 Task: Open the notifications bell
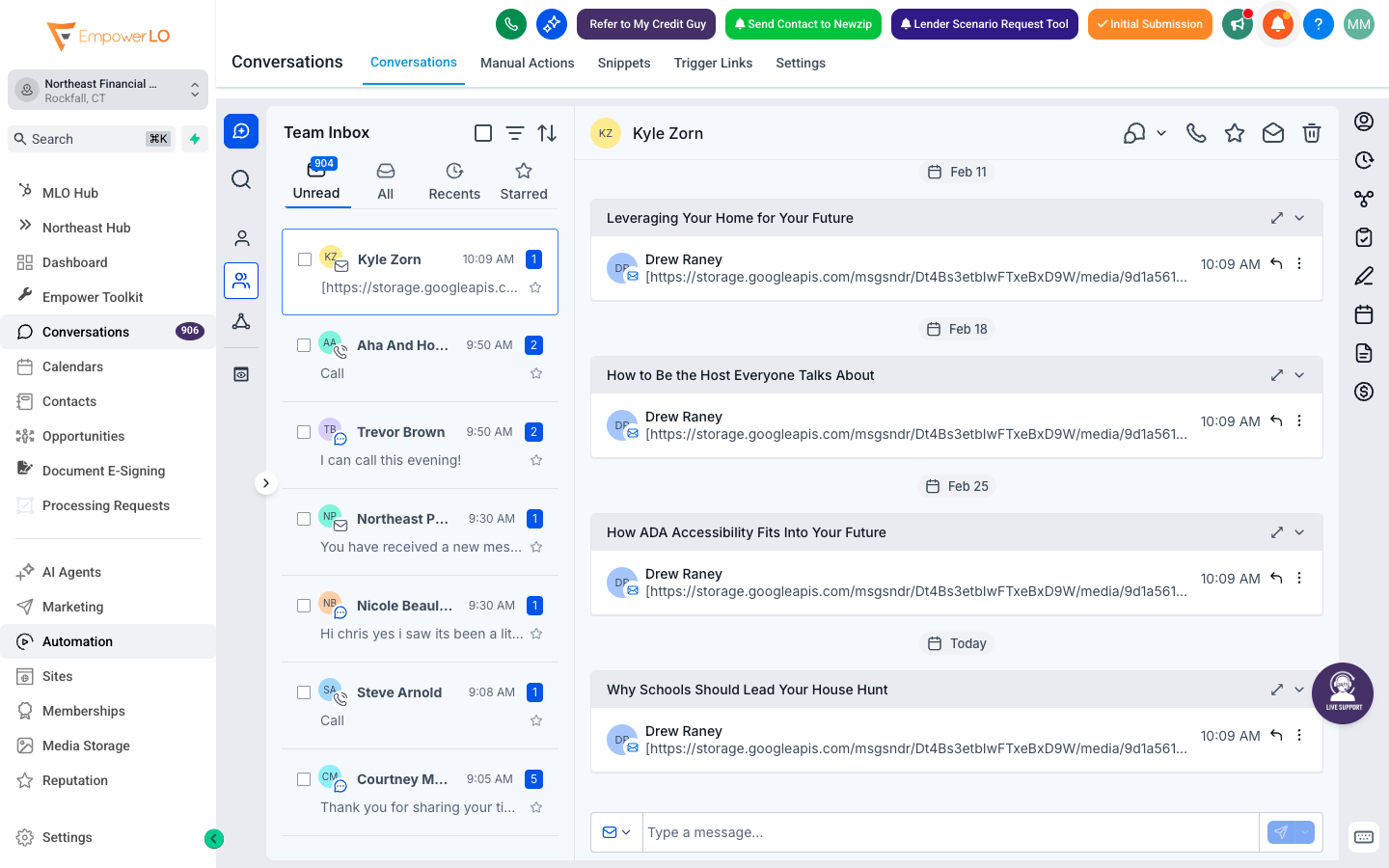pyautogui.click(x=1277, y=24)
